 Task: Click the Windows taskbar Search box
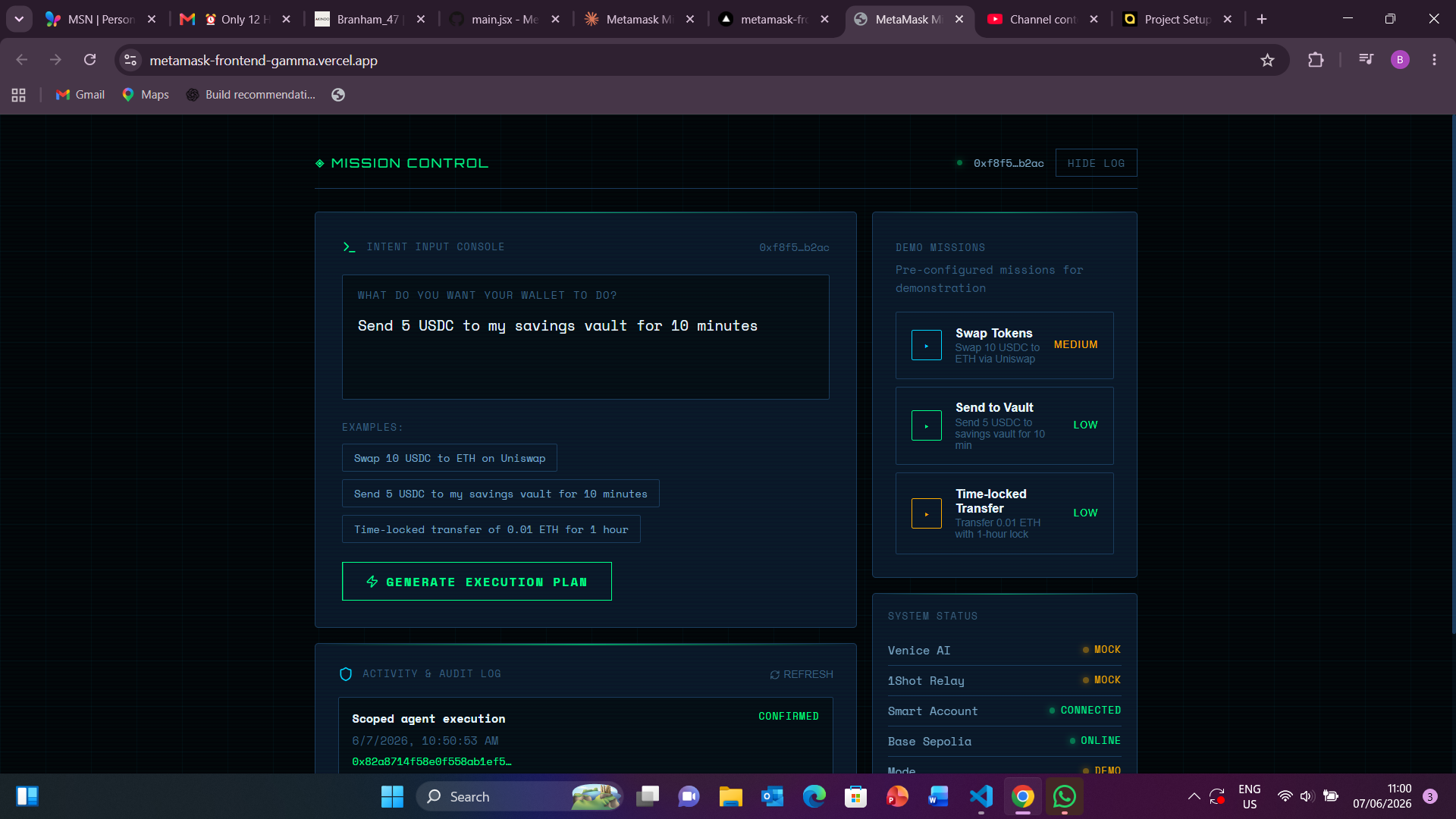click(519, 796)
